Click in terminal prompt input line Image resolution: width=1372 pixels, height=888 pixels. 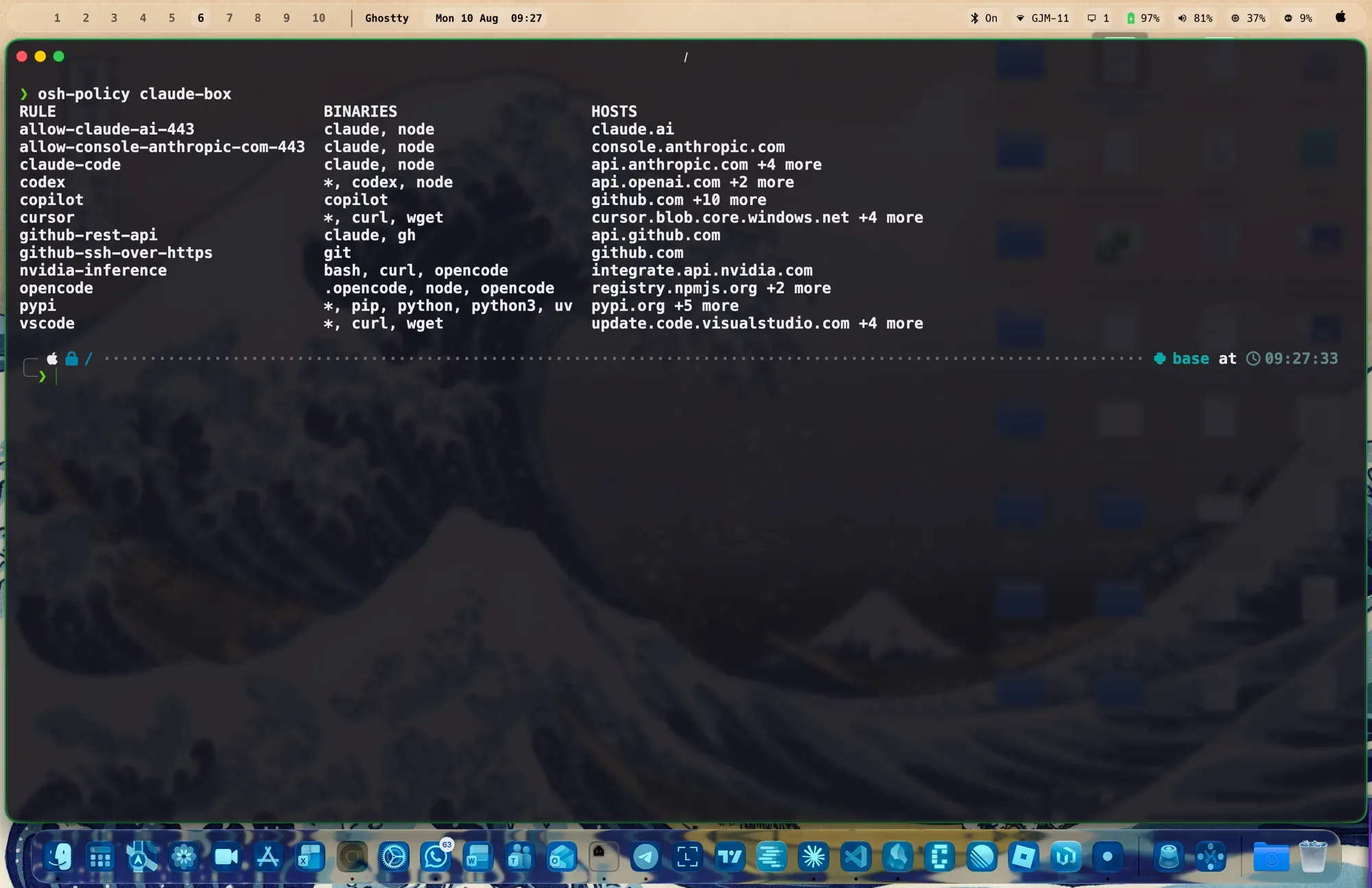coord(686,376)
